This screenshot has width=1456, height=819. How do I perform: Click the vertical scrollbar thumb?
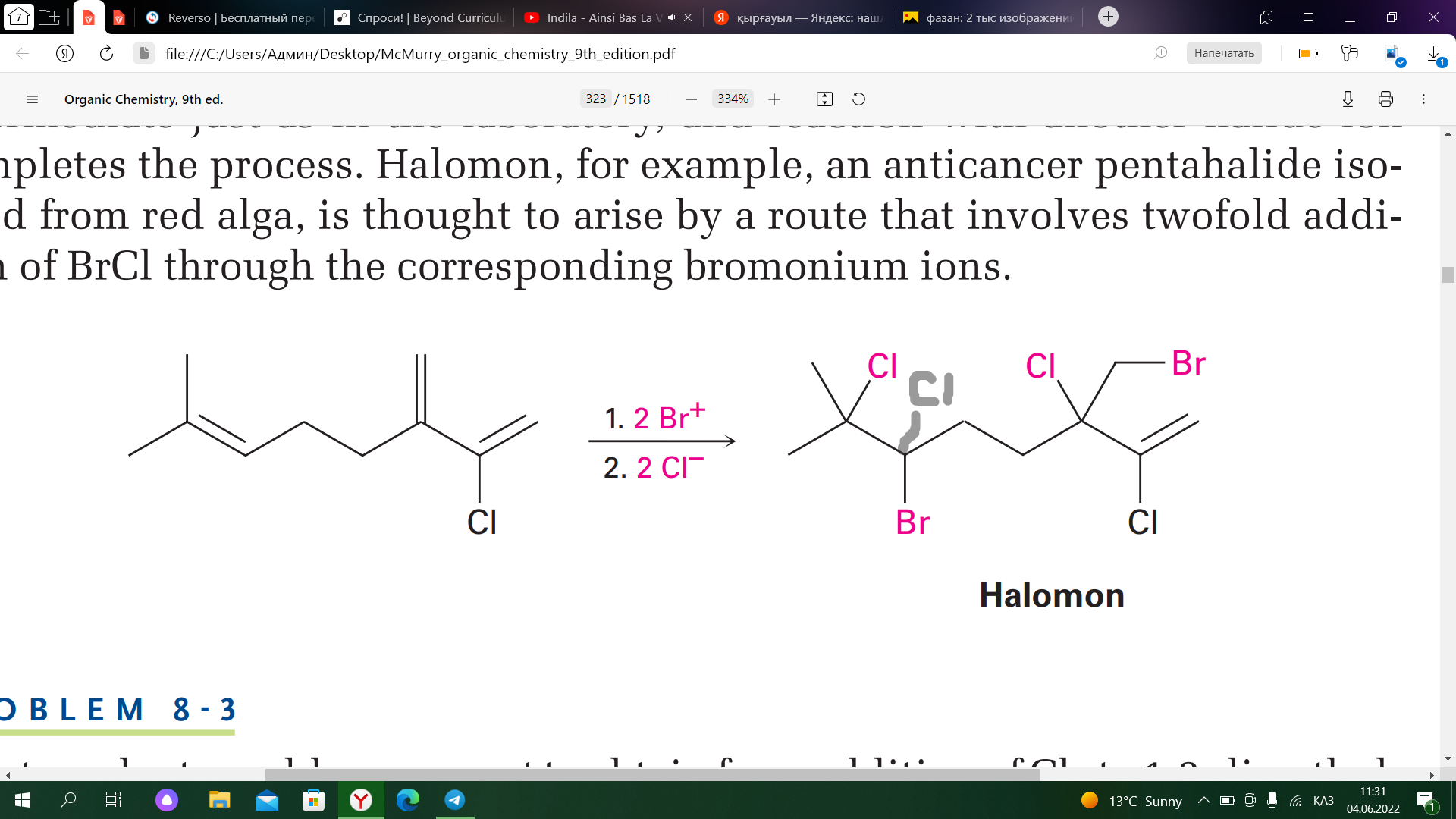point(1448,275)
